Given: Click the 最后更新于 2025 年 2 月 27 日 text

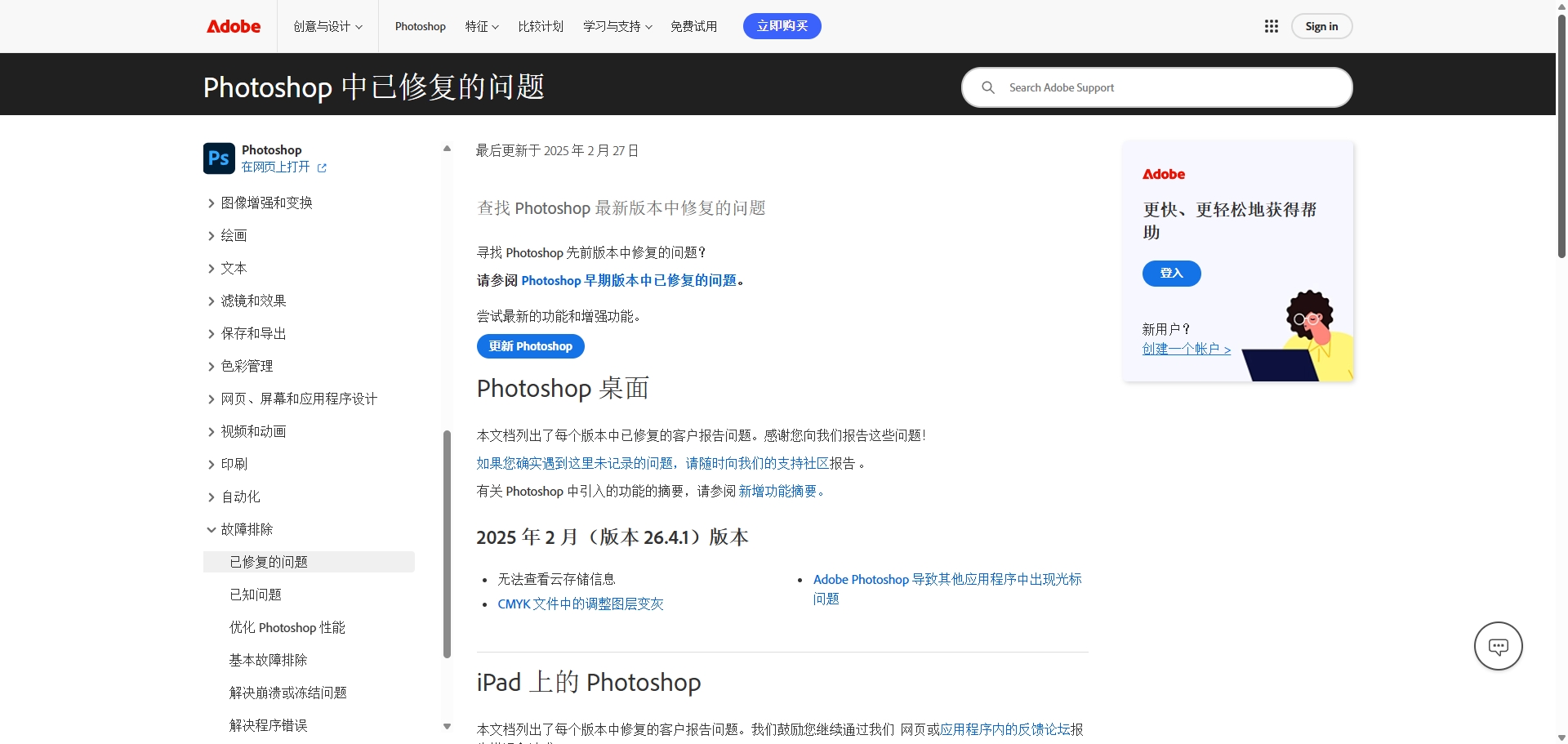Looking at the screenshot, I should [558, 150].
